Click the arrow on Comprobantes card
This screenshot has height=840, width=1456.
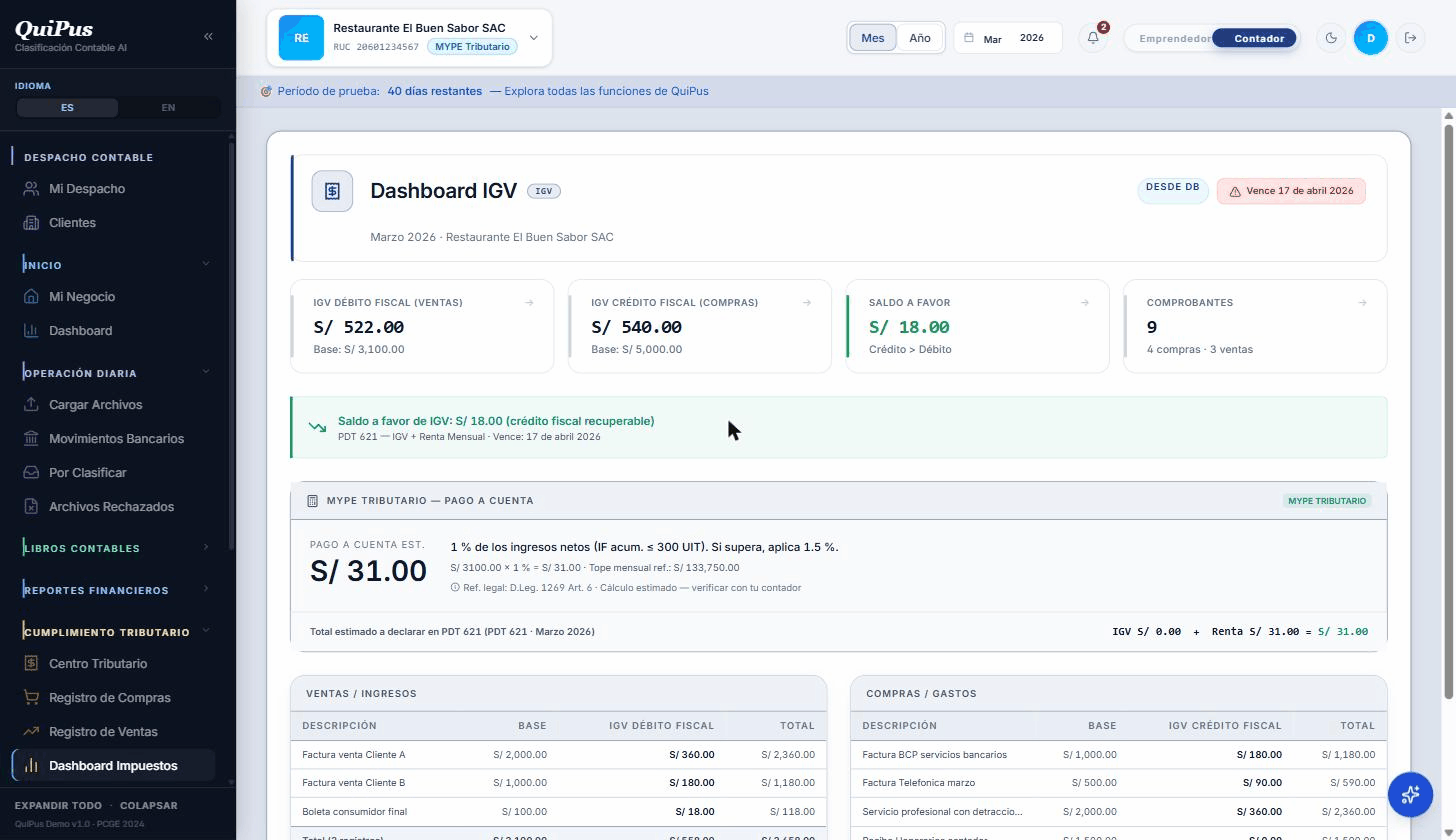(x=1363, y=303)
